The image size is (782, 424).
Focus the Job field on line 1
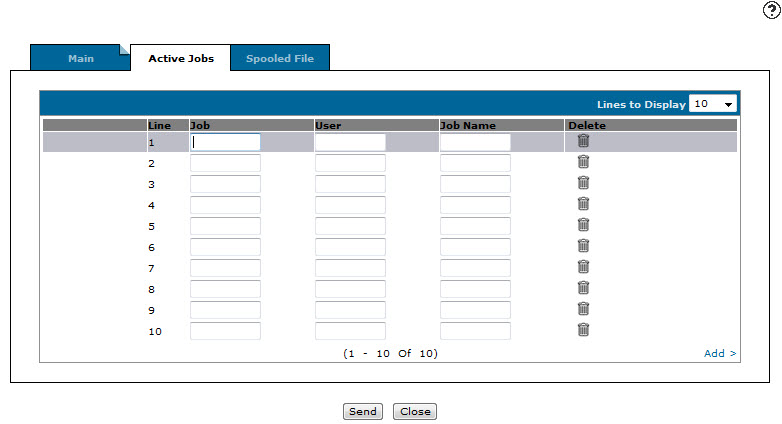point(225,142)
